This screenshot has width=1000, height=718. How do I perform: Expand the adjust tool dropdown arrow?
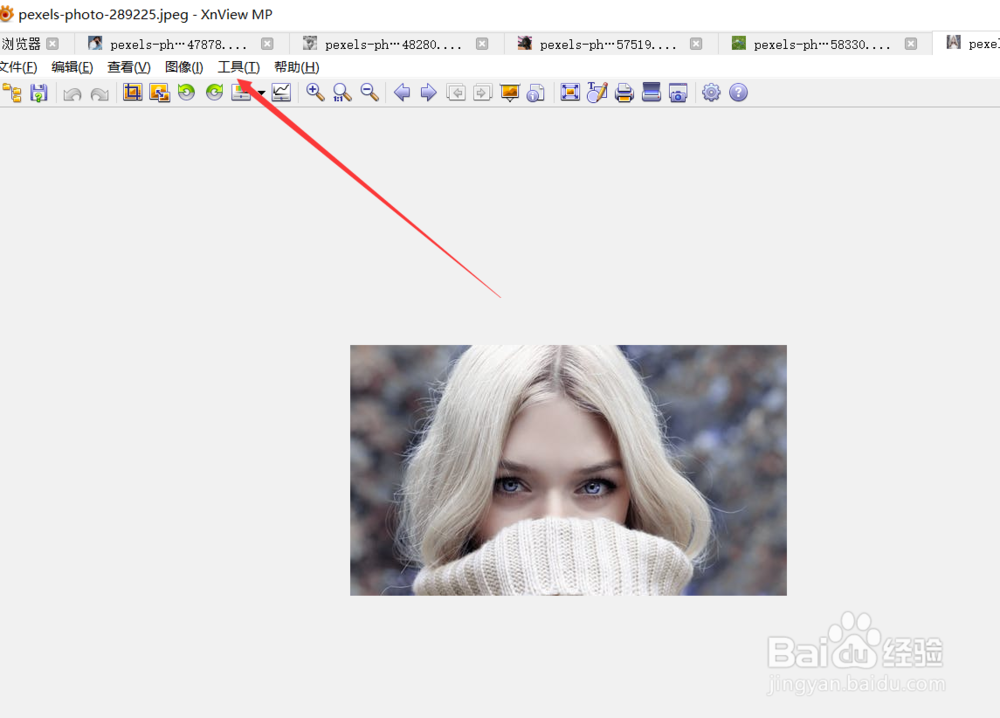point(261,94)
